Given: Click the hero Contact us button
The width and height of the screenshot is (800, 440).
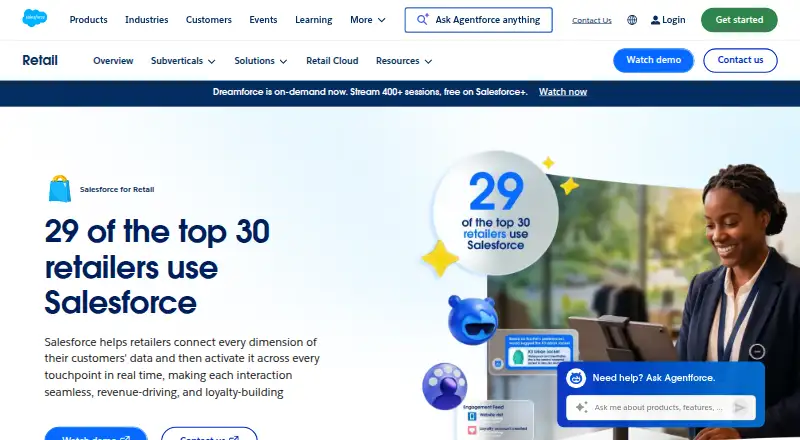Looking at the screenshot, I should click(x=209, y=434).
